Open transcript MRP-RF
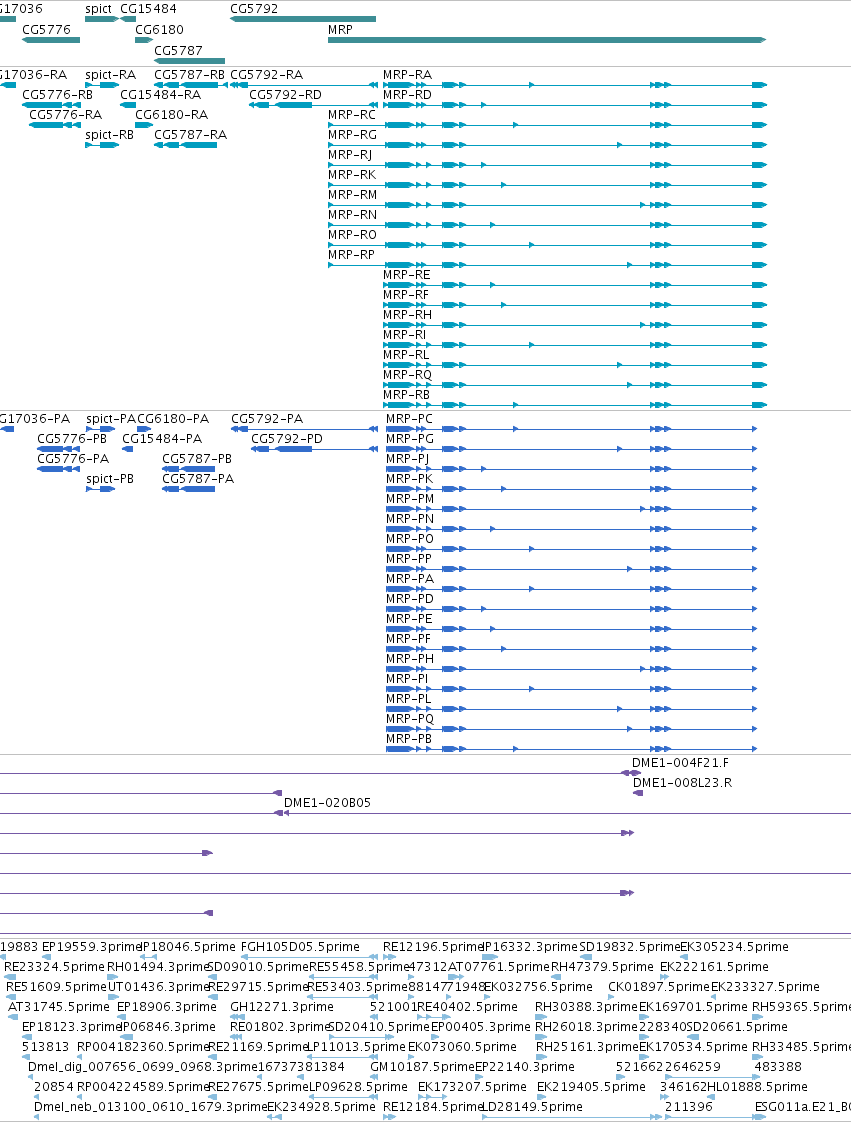 pyautogui.click(x=406, y=295)
